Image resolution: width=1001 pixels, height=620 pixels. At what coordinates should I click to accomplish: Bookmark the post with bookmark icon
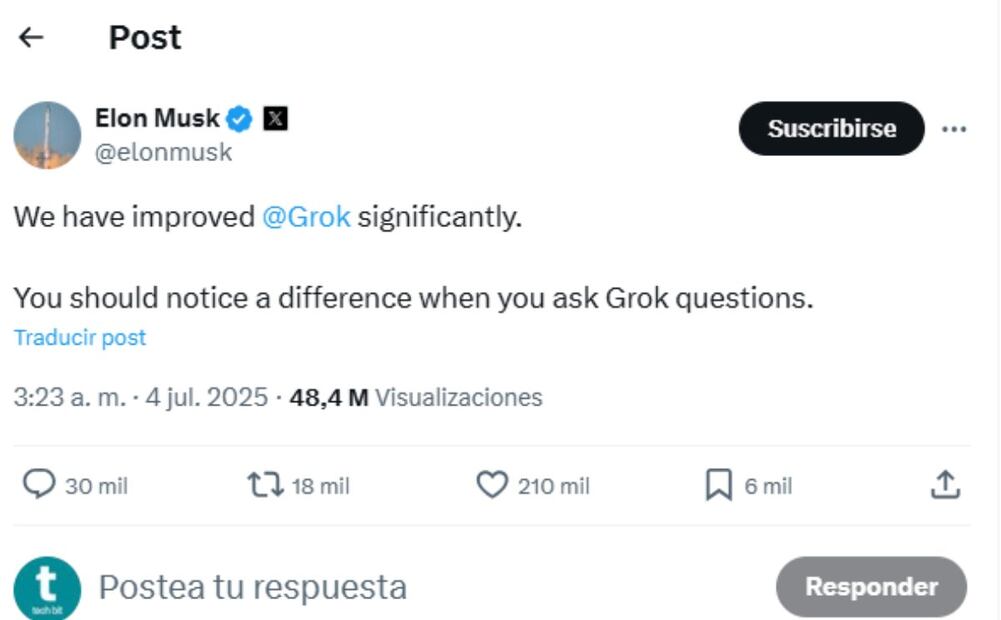click(x=718, y=485)
